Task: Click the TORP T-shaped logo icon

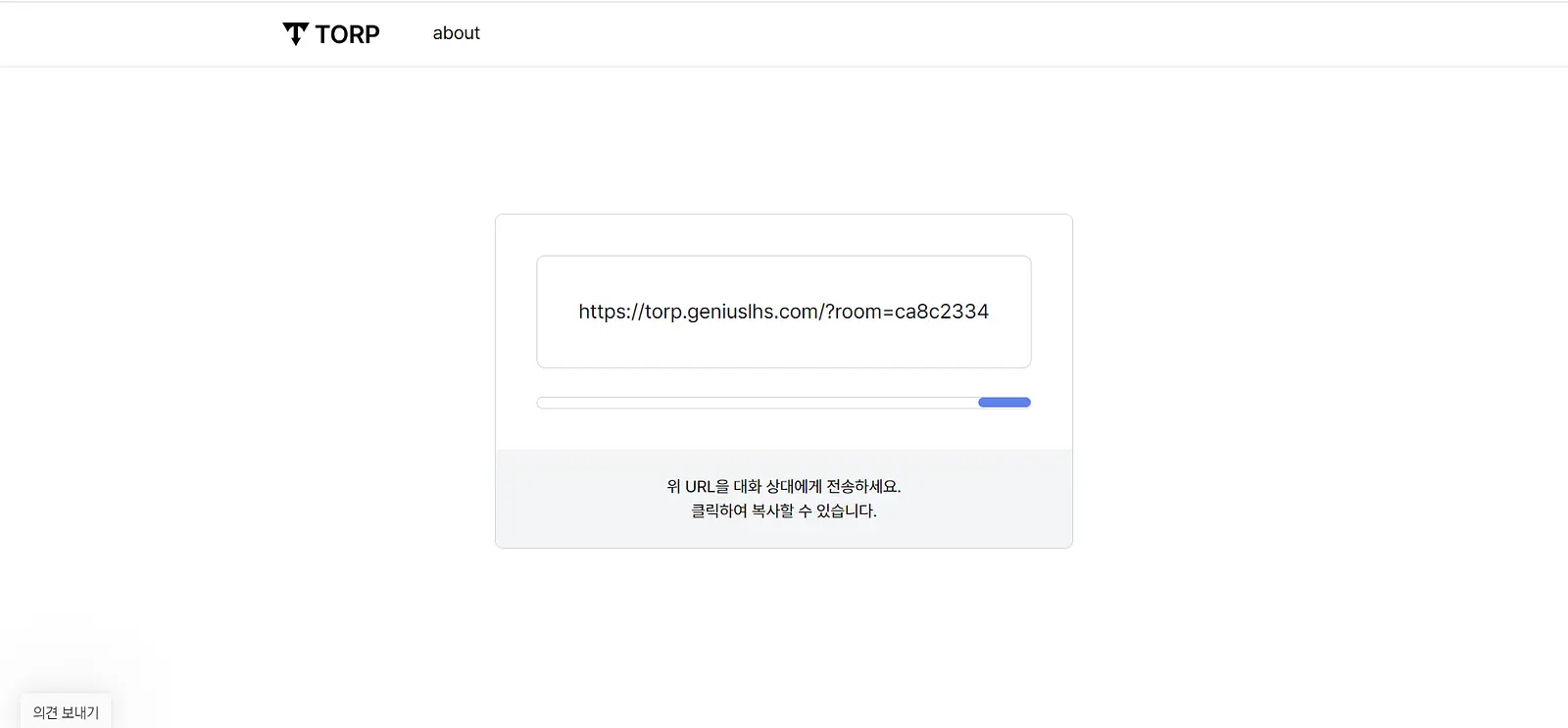Action: coord(295,33)
